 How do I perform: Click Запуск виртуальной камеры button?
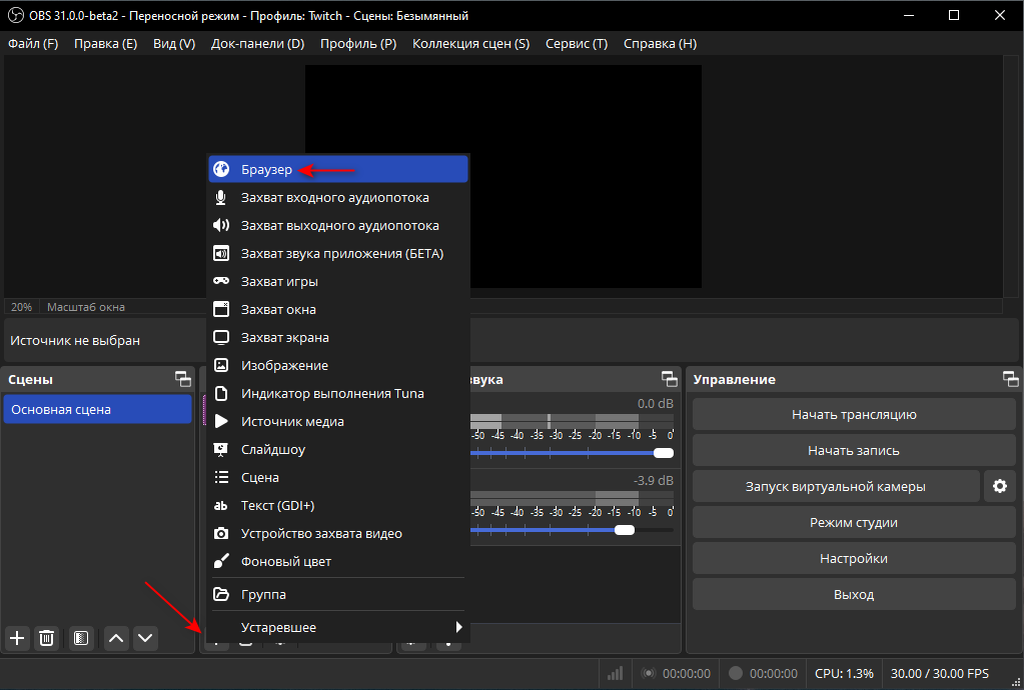[836, 486]
